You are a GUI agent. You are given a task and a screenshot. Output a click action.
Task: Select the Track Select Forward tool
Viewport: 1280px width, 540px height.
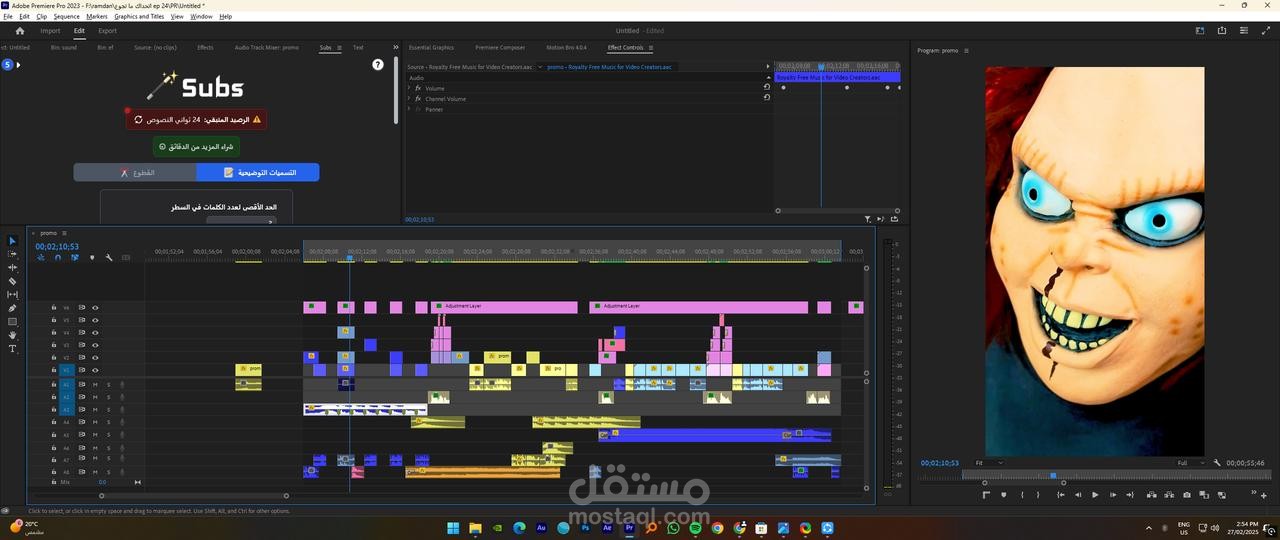click(x=13, y=254)
